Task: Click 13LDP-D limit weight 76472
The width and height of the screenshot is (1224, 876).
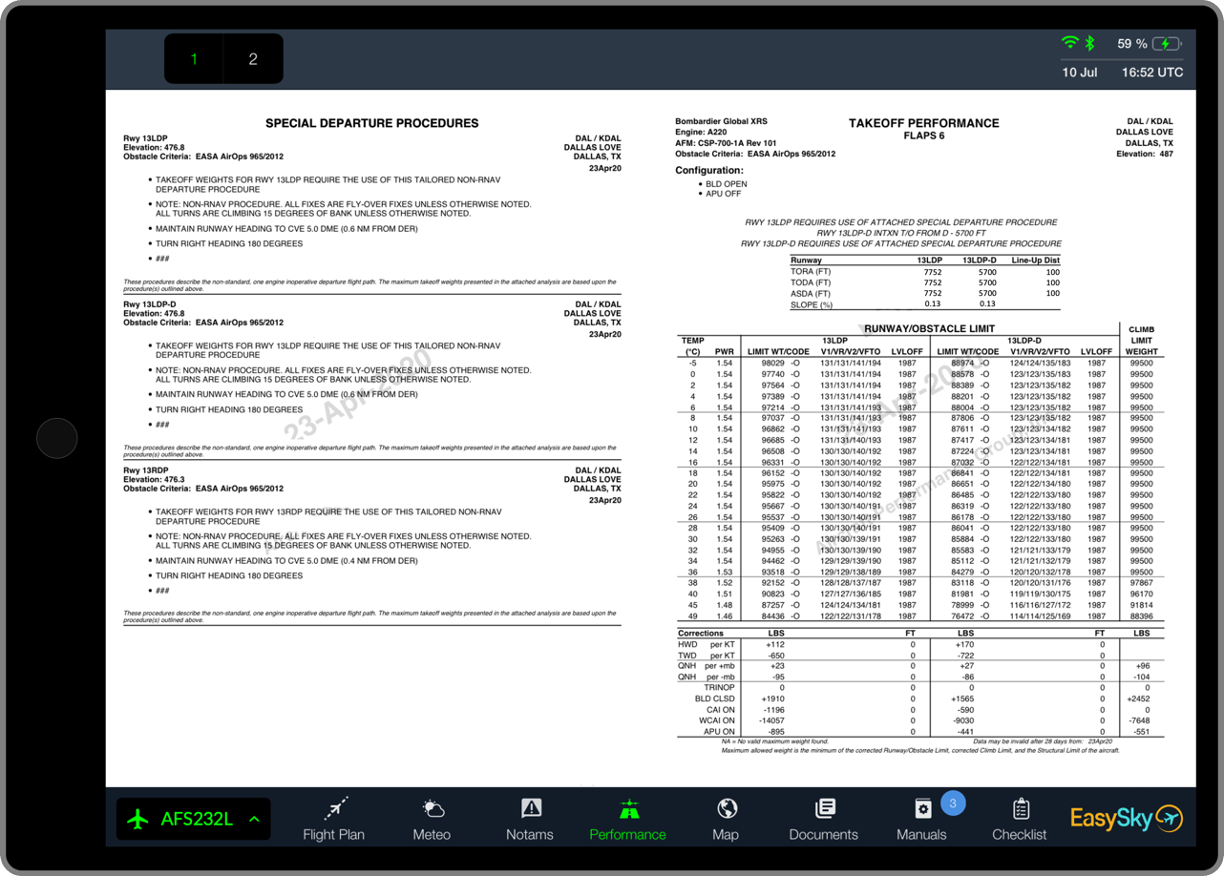Action: pyautogui.click(x=962, y=616)
